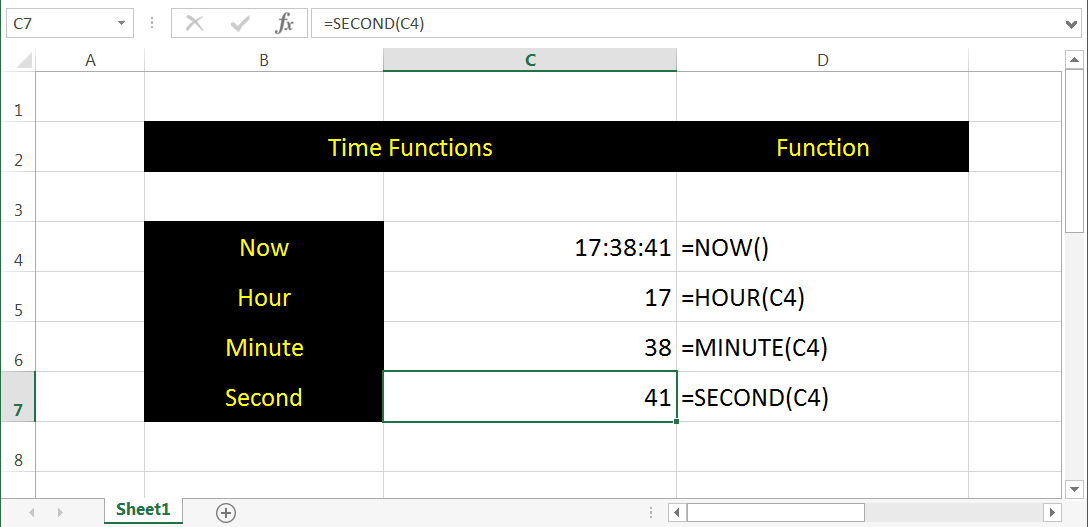Viewport: 1088px width, 527px height.
Task: Click the vertical scrollbar up arrow
Action: pyautogui.click(x=1073, y=60)
